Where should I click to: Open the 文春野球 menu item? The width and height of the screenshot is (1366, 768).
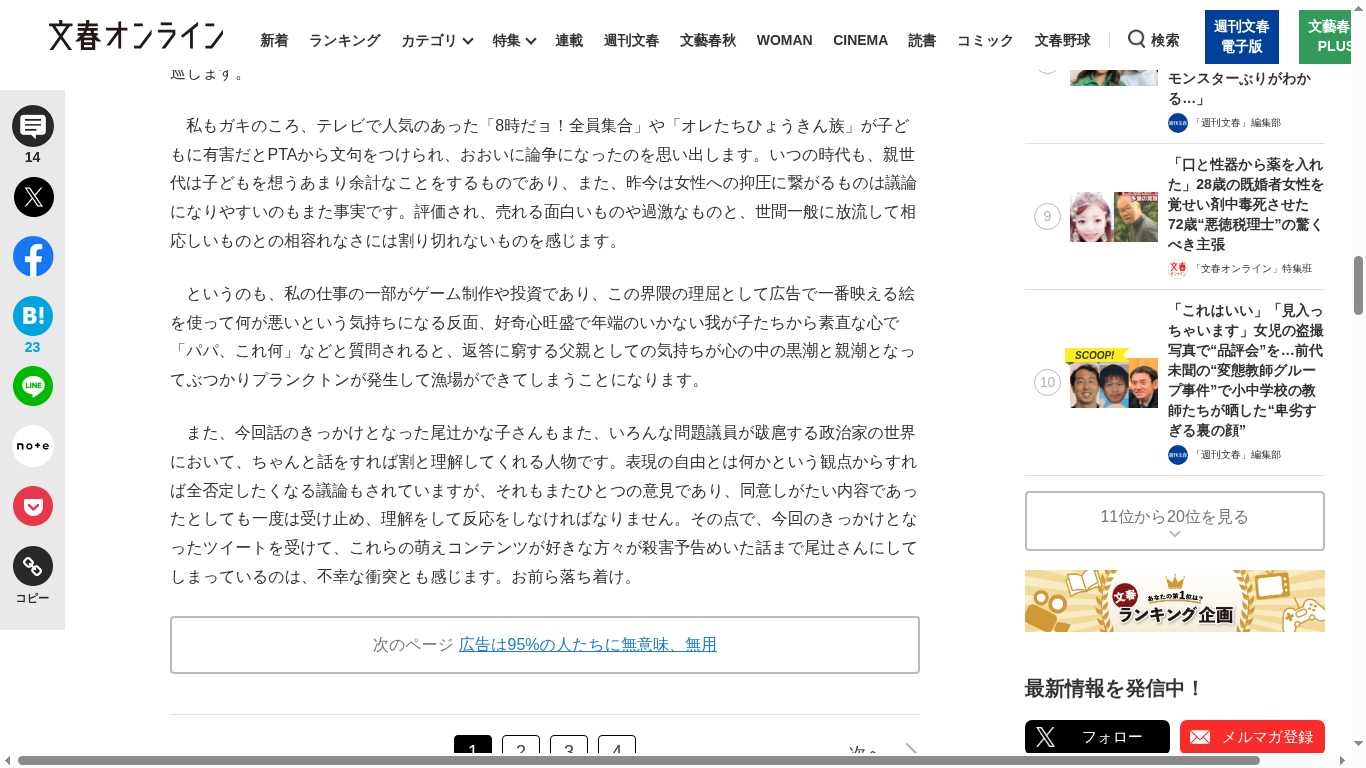coord(1062,41)
